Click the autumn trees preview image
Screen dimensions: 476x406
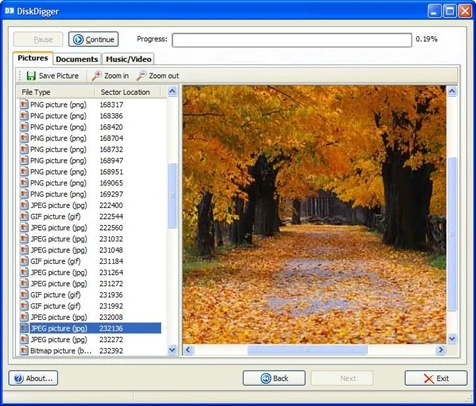(314, 214)
